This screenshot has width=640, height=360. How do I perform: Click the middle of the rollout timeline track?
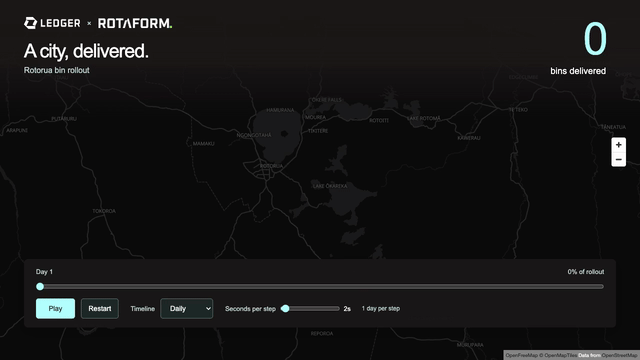coord(320,287)
